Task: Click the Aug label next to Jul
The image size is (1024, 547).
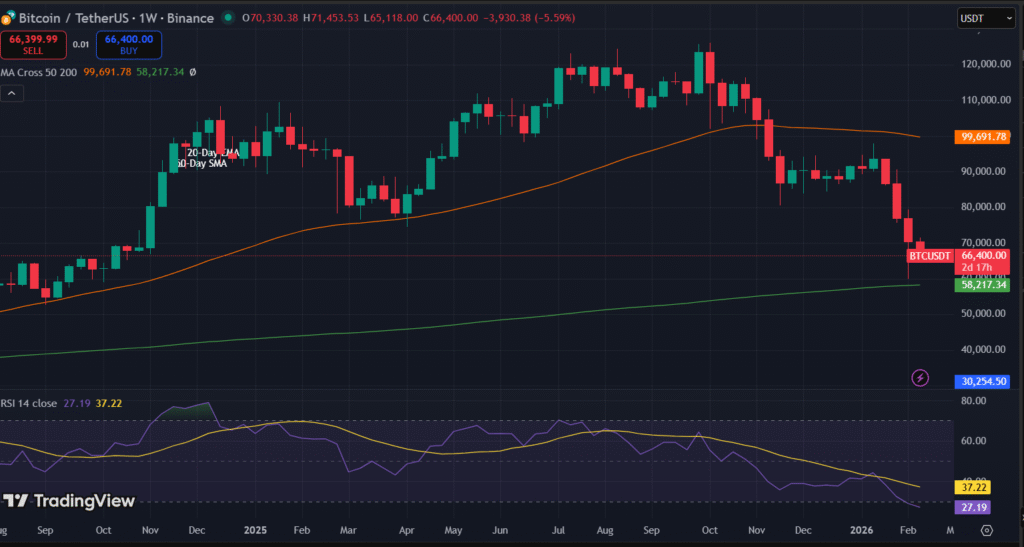Action: point(605,530)
